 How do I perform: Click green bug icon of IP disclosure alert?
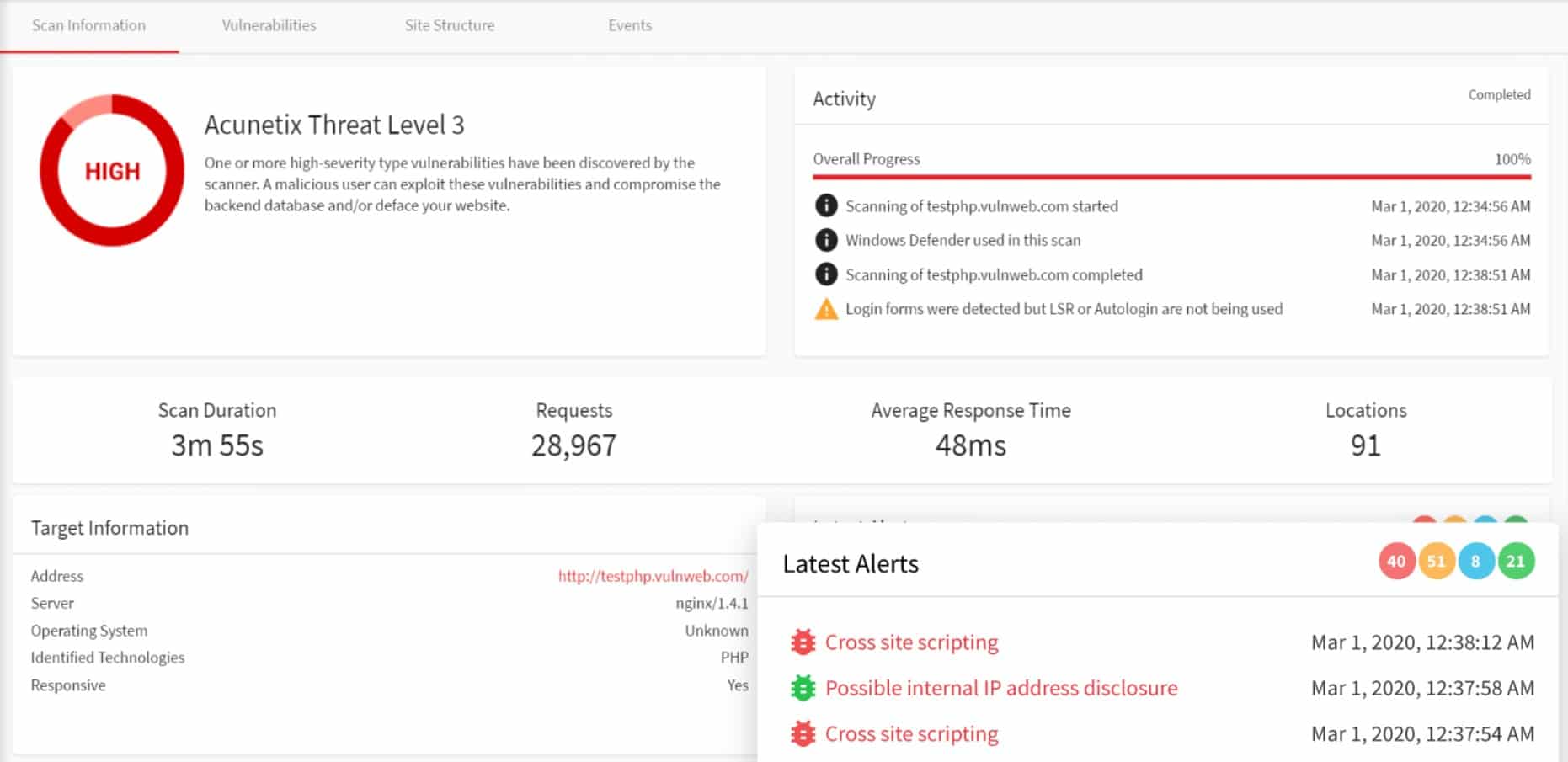(803, 688)
